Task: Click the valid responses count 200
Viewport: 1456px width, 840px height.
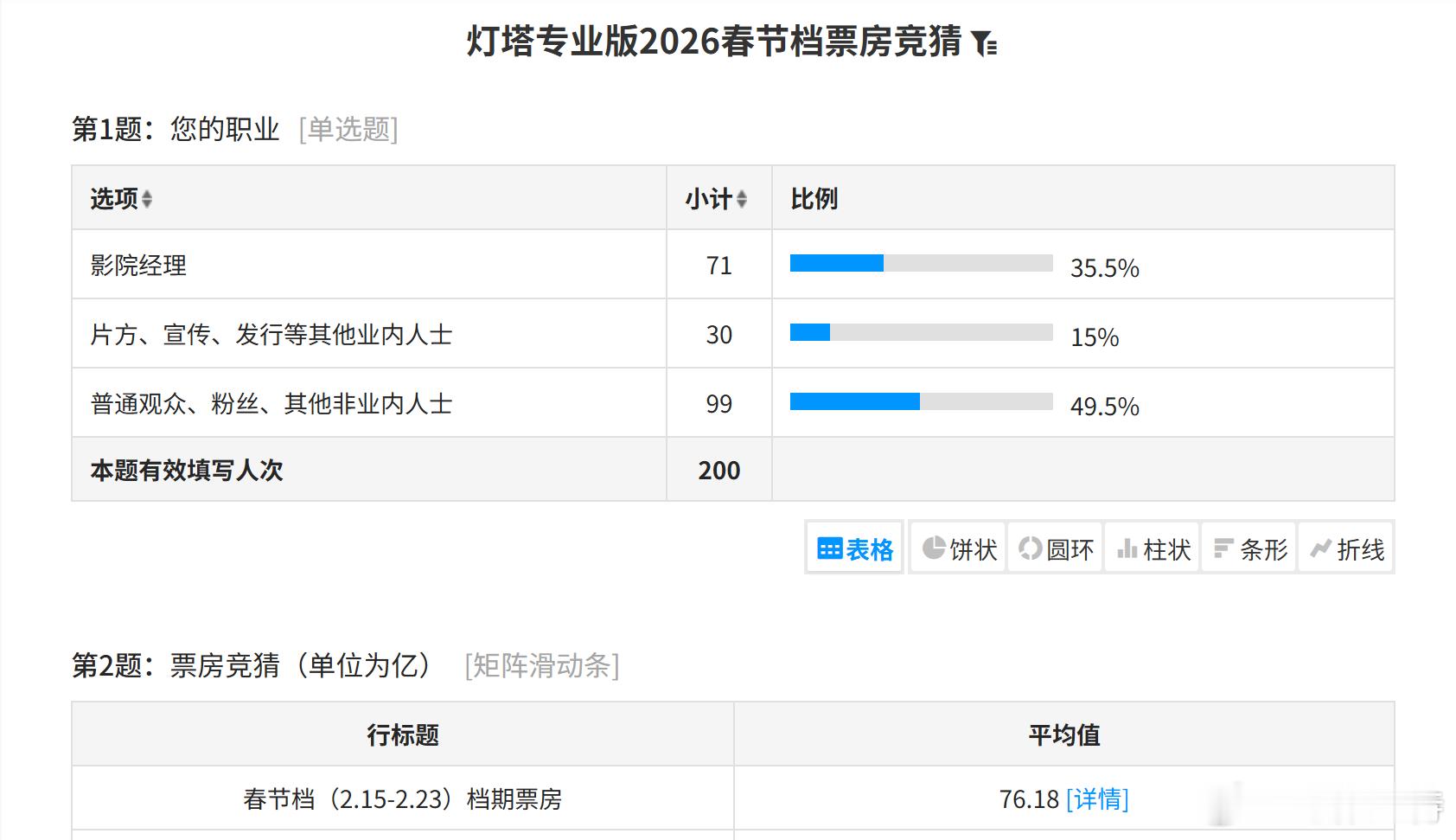Action: (x=718, y=471)
